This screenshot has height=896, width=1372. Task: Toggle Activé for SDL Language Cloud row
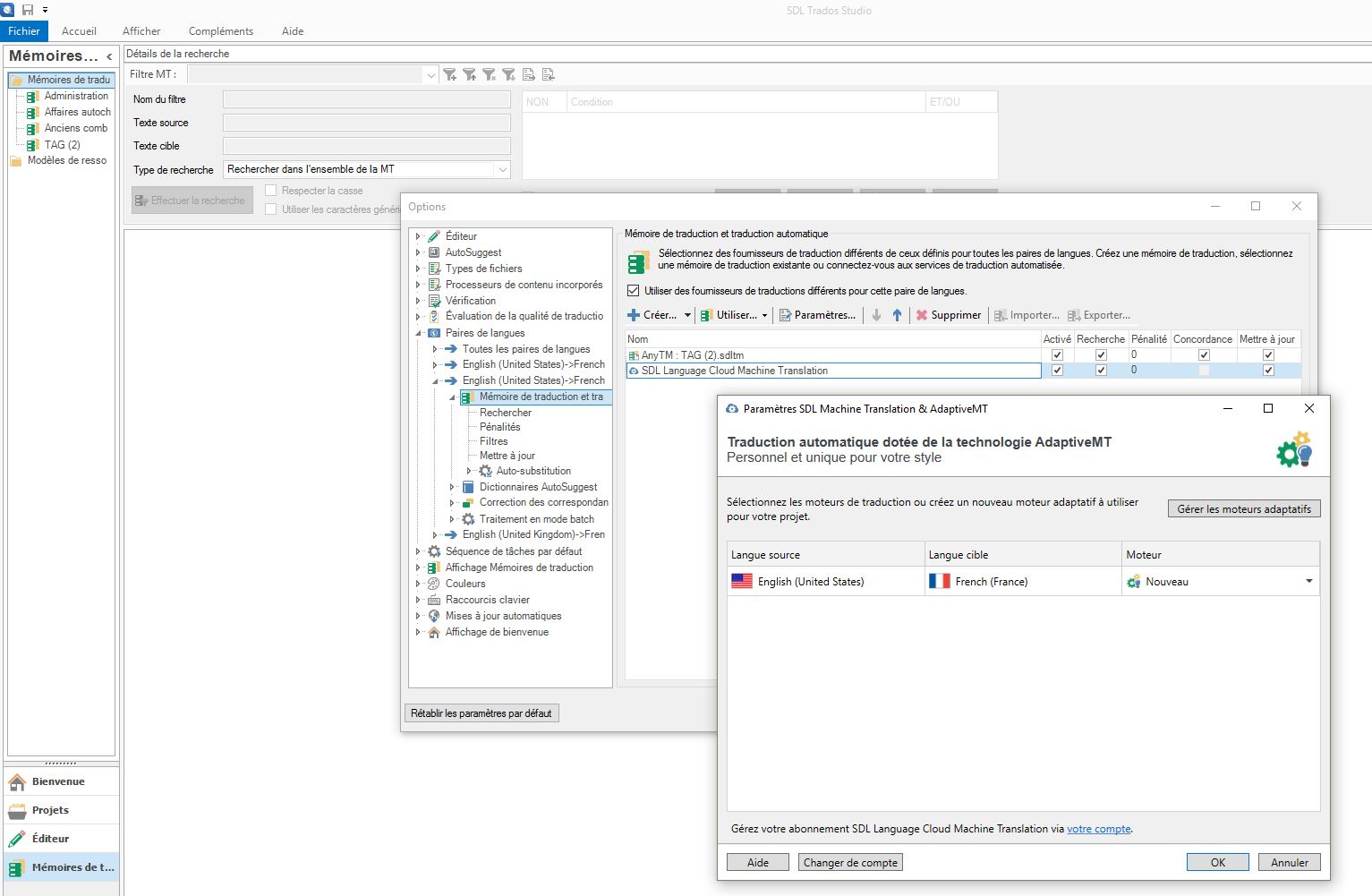(x=1057, y=371)
